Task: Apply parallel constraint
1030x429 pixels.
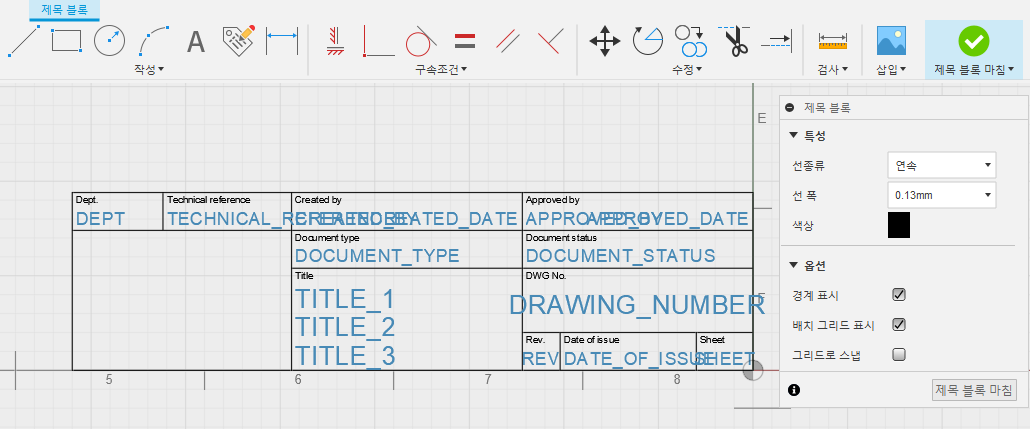Action: point(508,41)
